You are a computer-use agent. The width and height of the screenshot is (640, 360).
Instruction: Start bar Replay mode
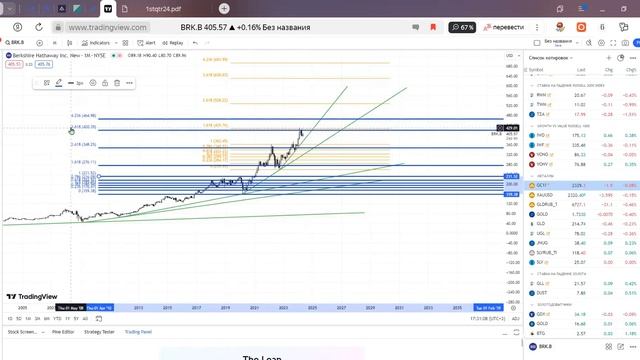pyautogui.click(x=173, y=43)
